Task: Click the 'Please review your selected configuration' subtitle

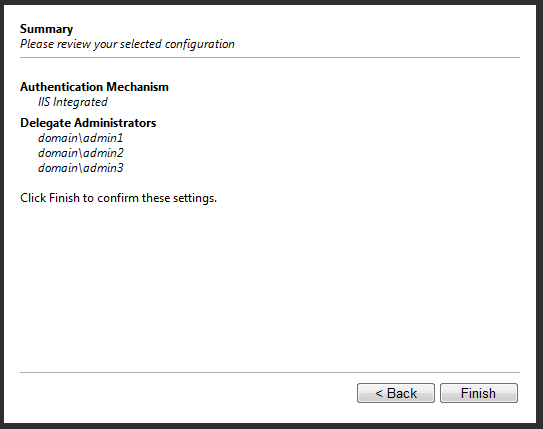Action: pyautogui.click(x=127, y=44)
